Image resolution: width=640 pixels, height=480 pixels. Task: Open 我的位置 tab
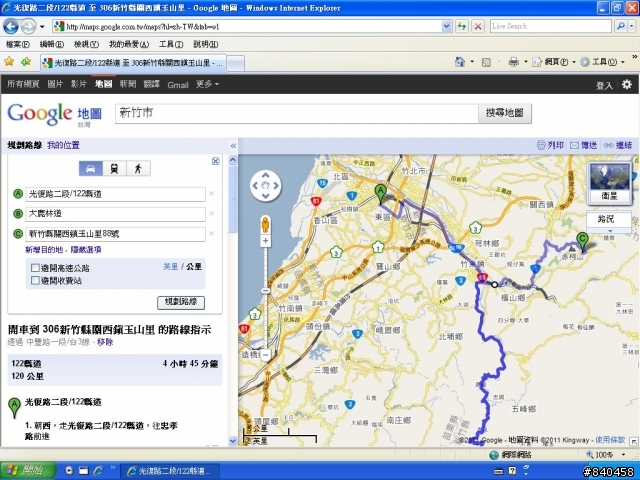point(63,145)
